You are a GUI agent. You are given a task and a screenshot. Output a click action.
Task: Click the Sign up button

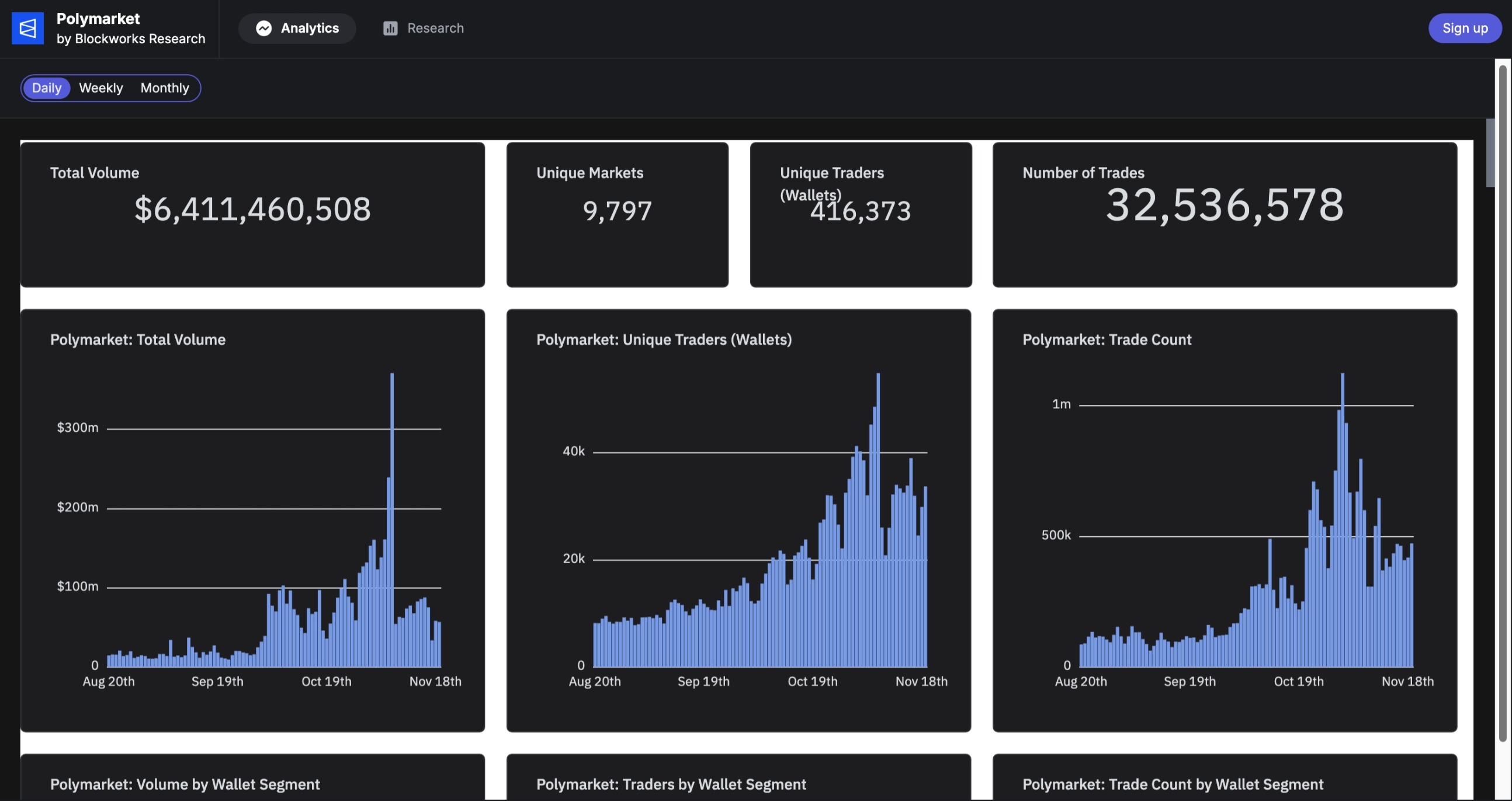tap(1465, 28)
